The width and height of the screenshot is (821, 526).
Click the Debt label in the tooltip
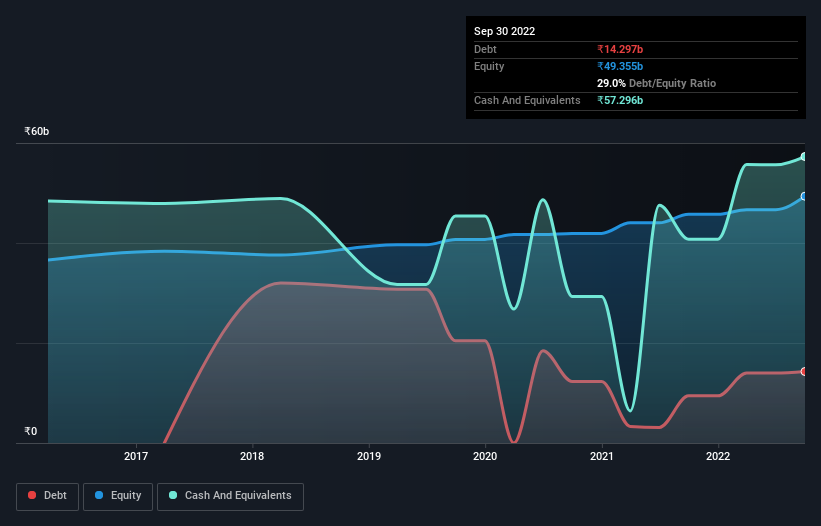[485, 49]
